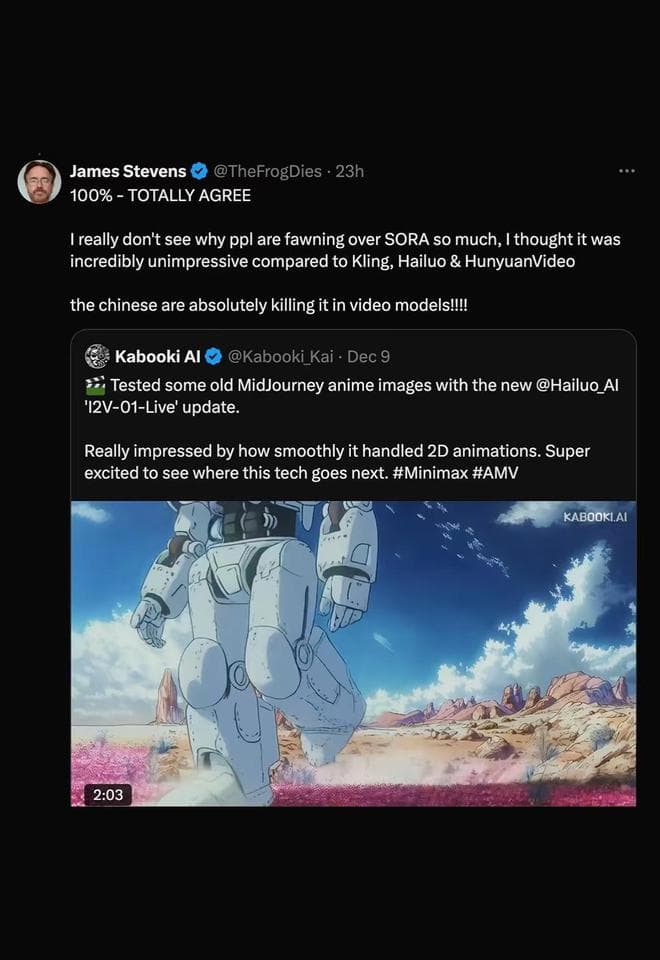This screenshot has height=960, width=660.
Task: Open James Stevens' profile avatar
Action: click(40, 181)
